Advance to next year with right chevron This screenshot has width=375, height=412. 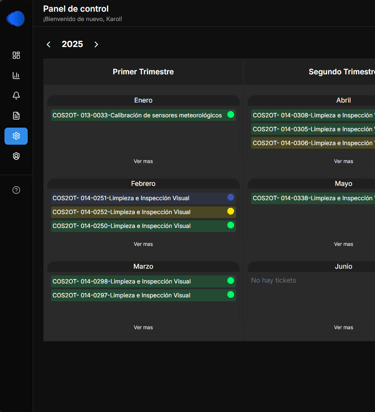[x=96, y=44]
